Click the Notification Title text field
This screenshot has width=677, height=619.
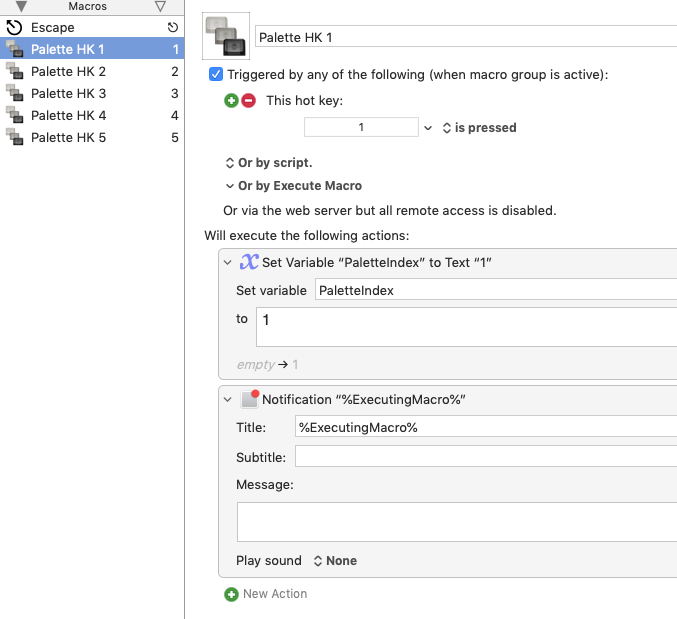[485, 427]
